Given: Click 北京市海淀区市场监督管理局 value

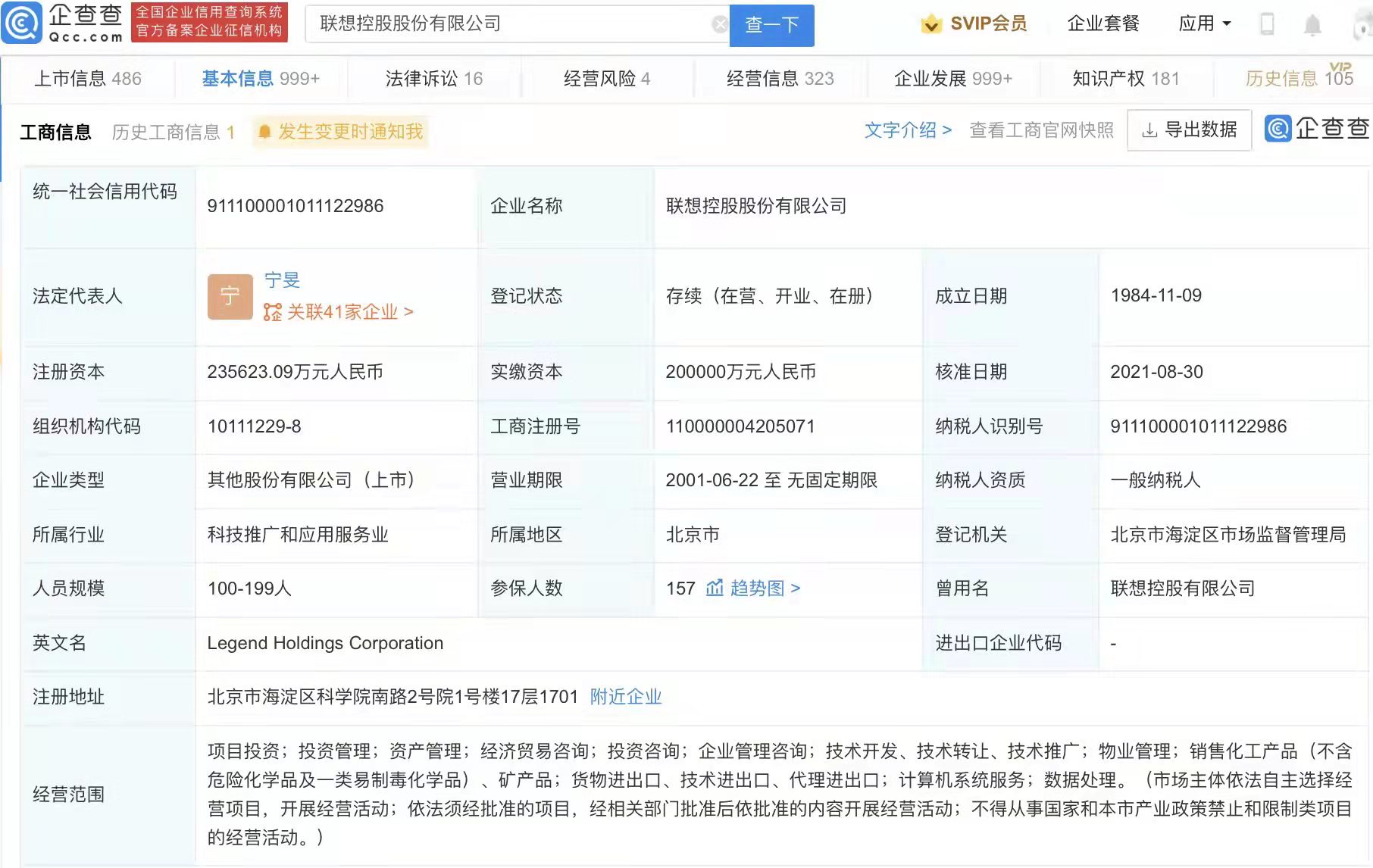Looking at the screenshot, I should [x=1228, y=535].
